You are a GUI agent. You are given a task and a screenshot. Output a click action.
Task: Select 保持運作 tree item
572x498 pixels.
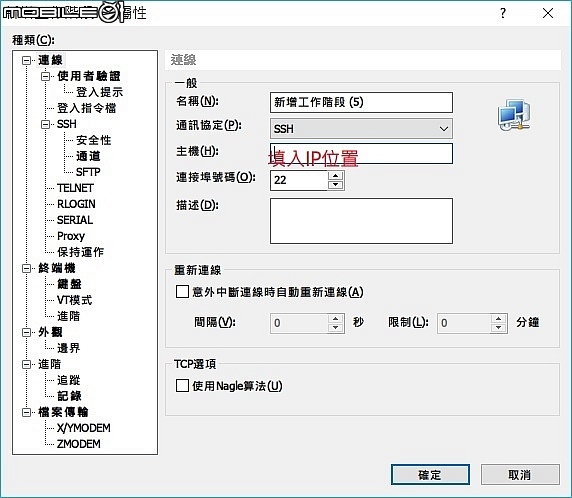pyautogui.click(x=80, y=252)
